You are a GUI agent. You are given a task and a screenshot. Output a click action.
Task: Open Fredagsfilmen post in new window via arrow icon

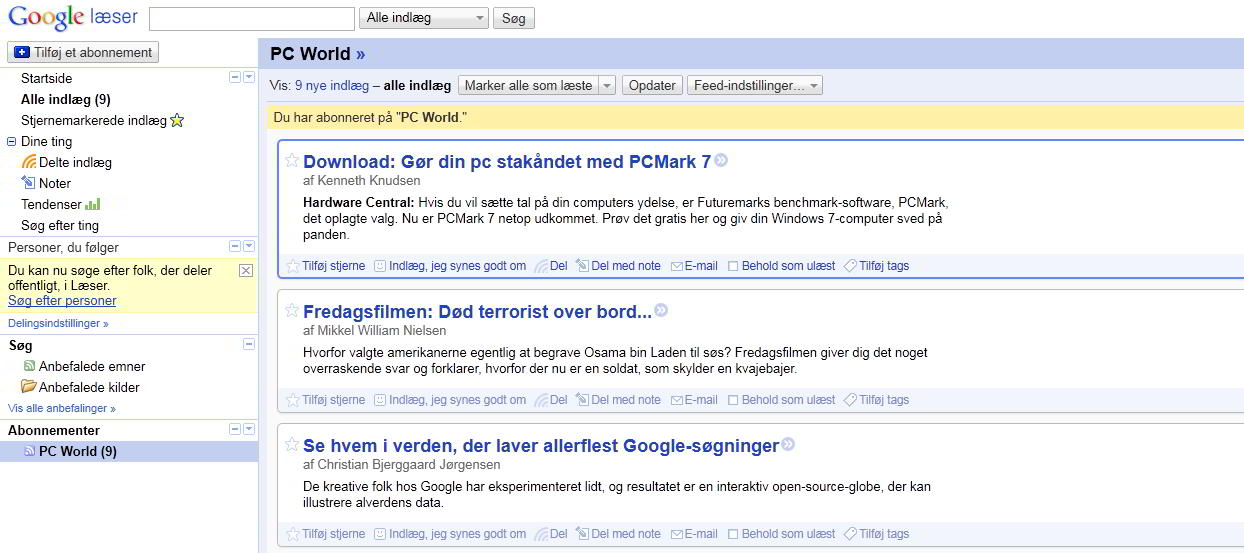(x=661, y=311)
